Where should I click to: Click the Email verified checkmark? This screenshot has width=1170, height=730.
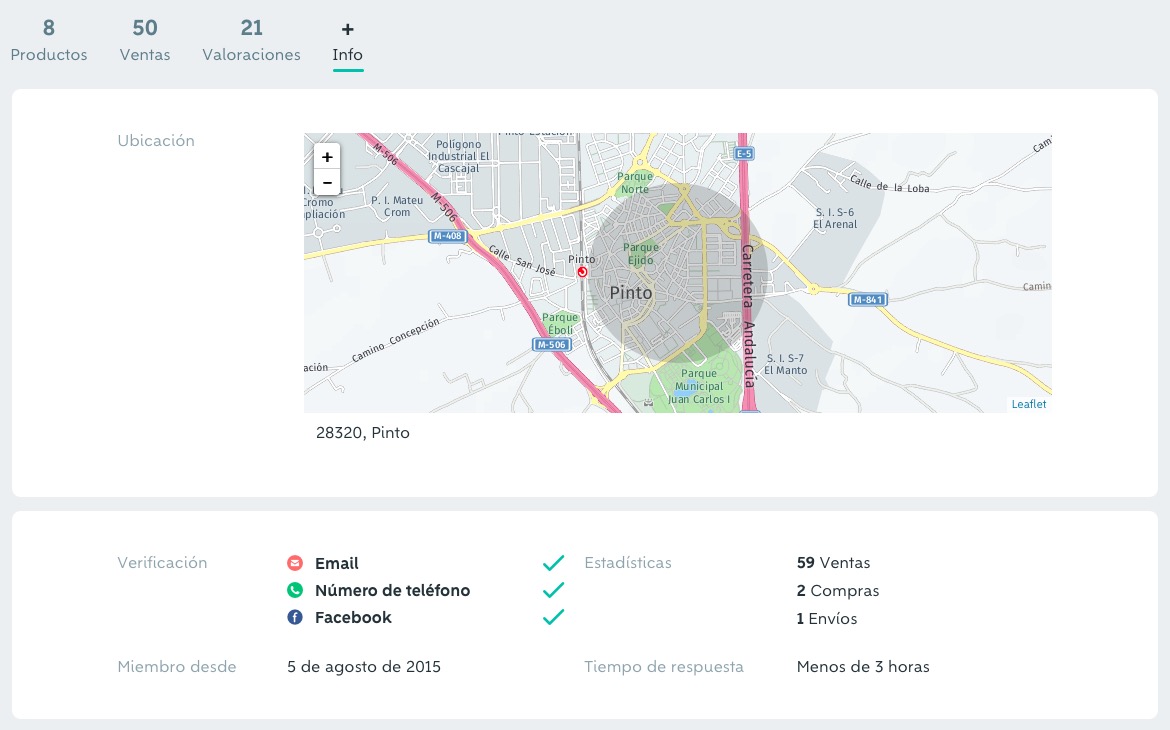pos(553,563)
